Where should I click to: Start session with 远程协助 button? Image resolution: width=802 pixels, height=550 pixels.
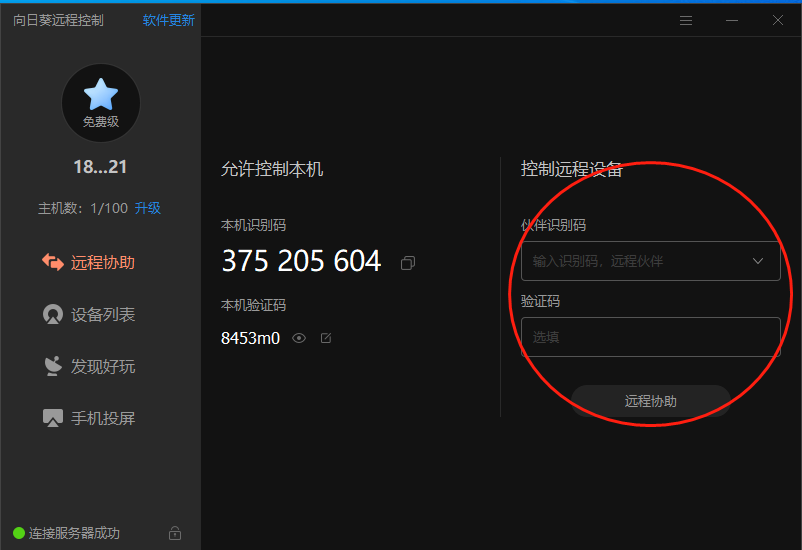(x=651, y=401)
